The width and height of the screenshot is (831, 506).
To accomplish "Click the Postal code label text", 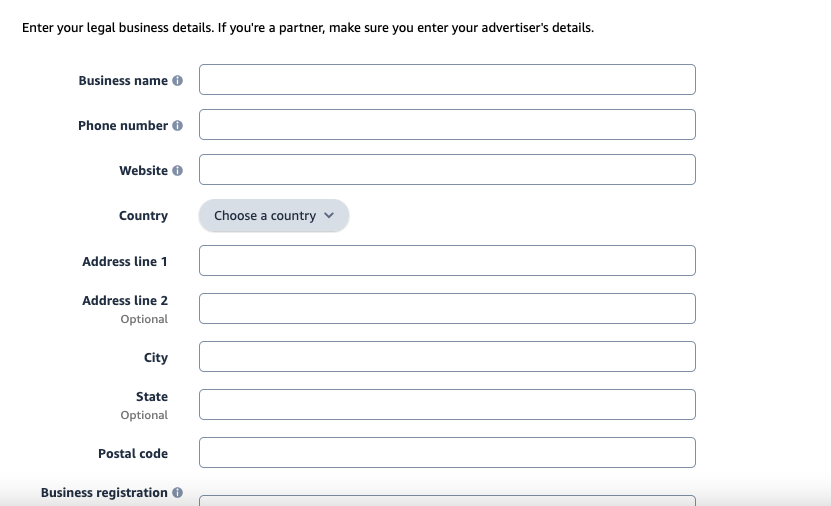I will pos(133,454).
